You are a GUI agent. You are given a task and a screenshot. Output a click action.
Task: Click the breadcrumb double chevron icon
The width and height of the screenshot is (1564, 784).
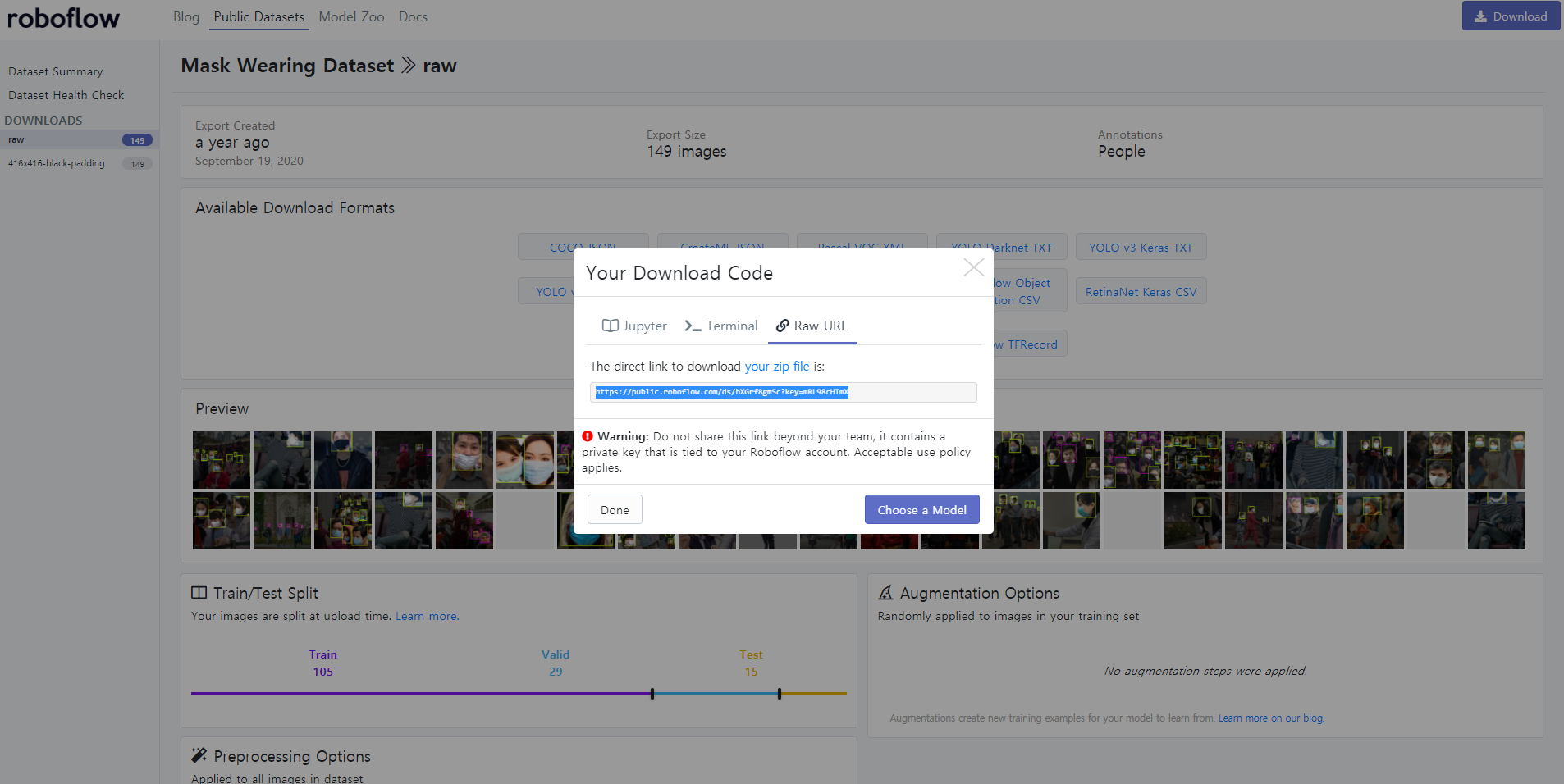tap(409, 65)
